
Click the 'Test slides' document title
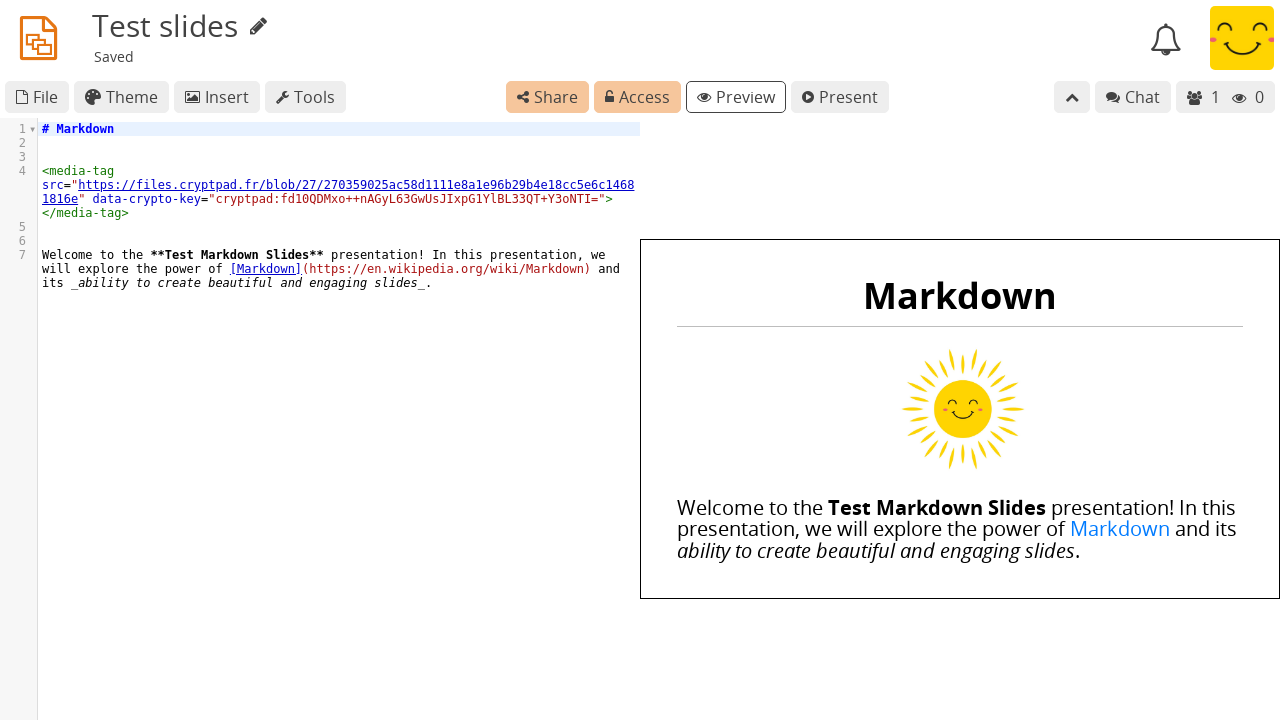[x=165, y=27]
